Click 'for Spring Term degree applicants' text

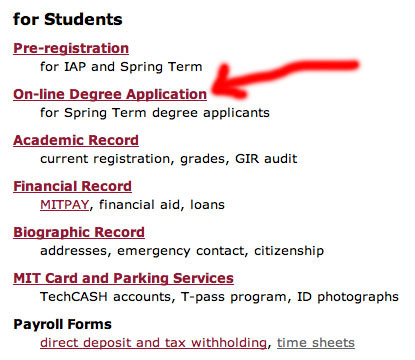pos(155,113)
